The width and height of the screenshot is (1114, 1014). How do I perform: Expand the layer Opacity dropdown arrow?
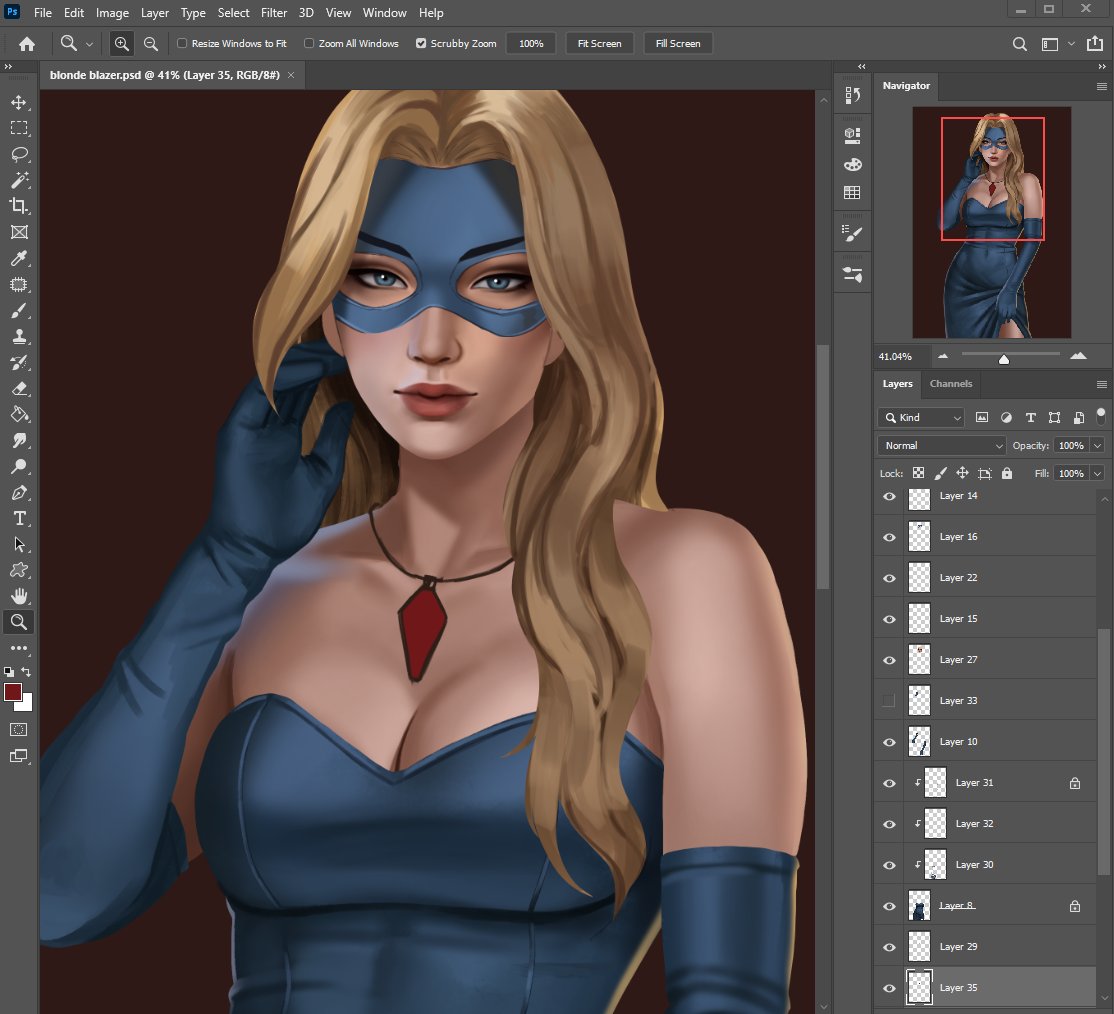[1098, 445]
